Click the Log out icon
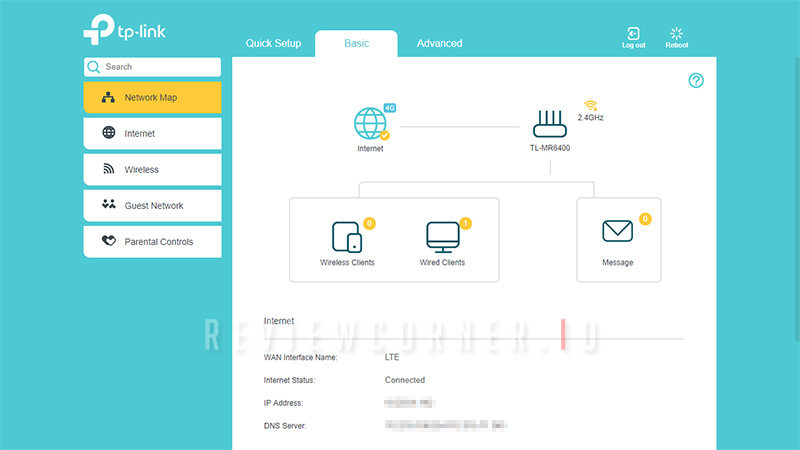This screenshot has height=450, width=800. (x=633, y=34)
